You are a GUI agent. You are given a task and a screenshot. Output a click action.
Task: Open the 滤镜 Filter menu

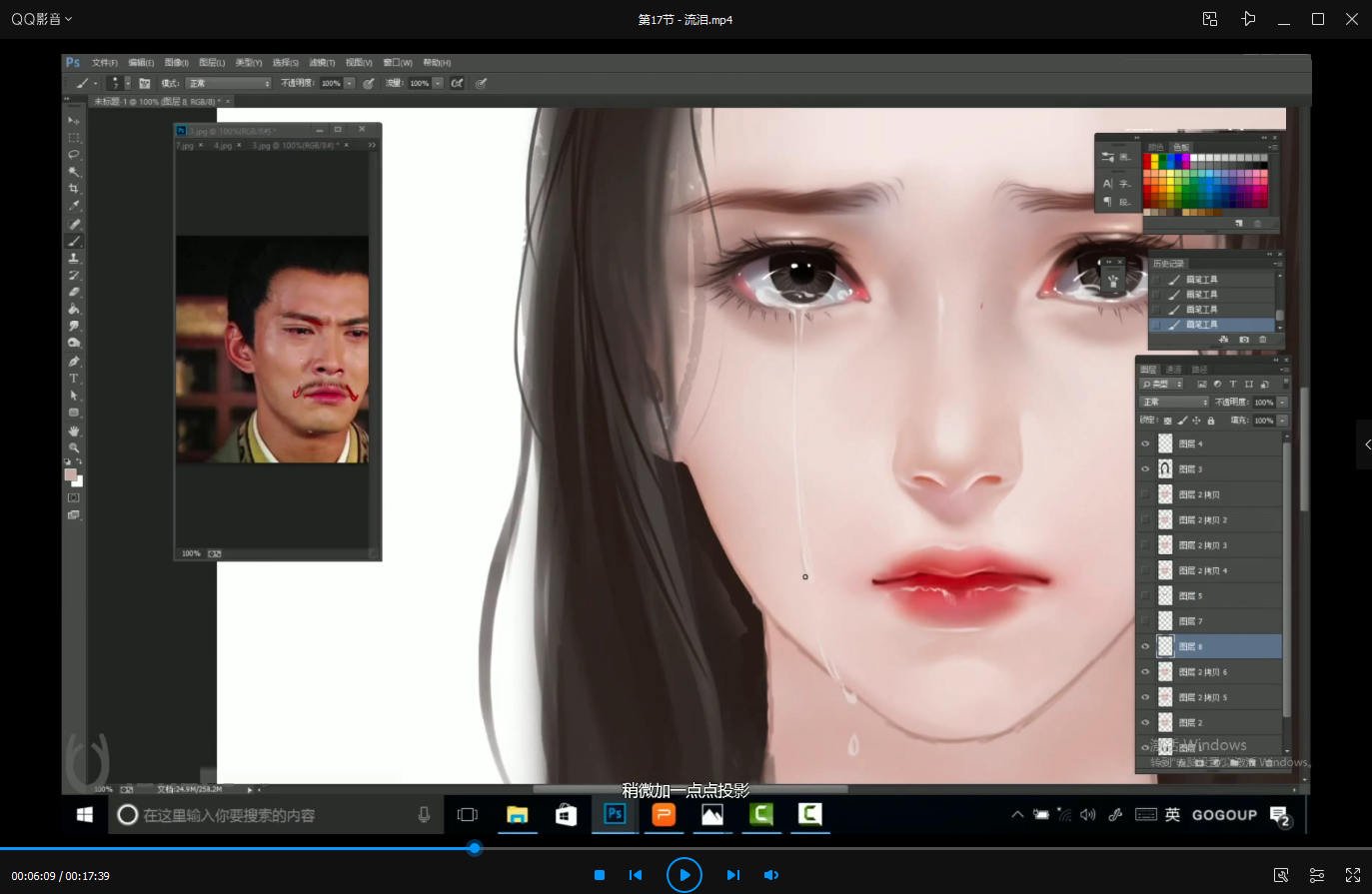pos(324,62)
